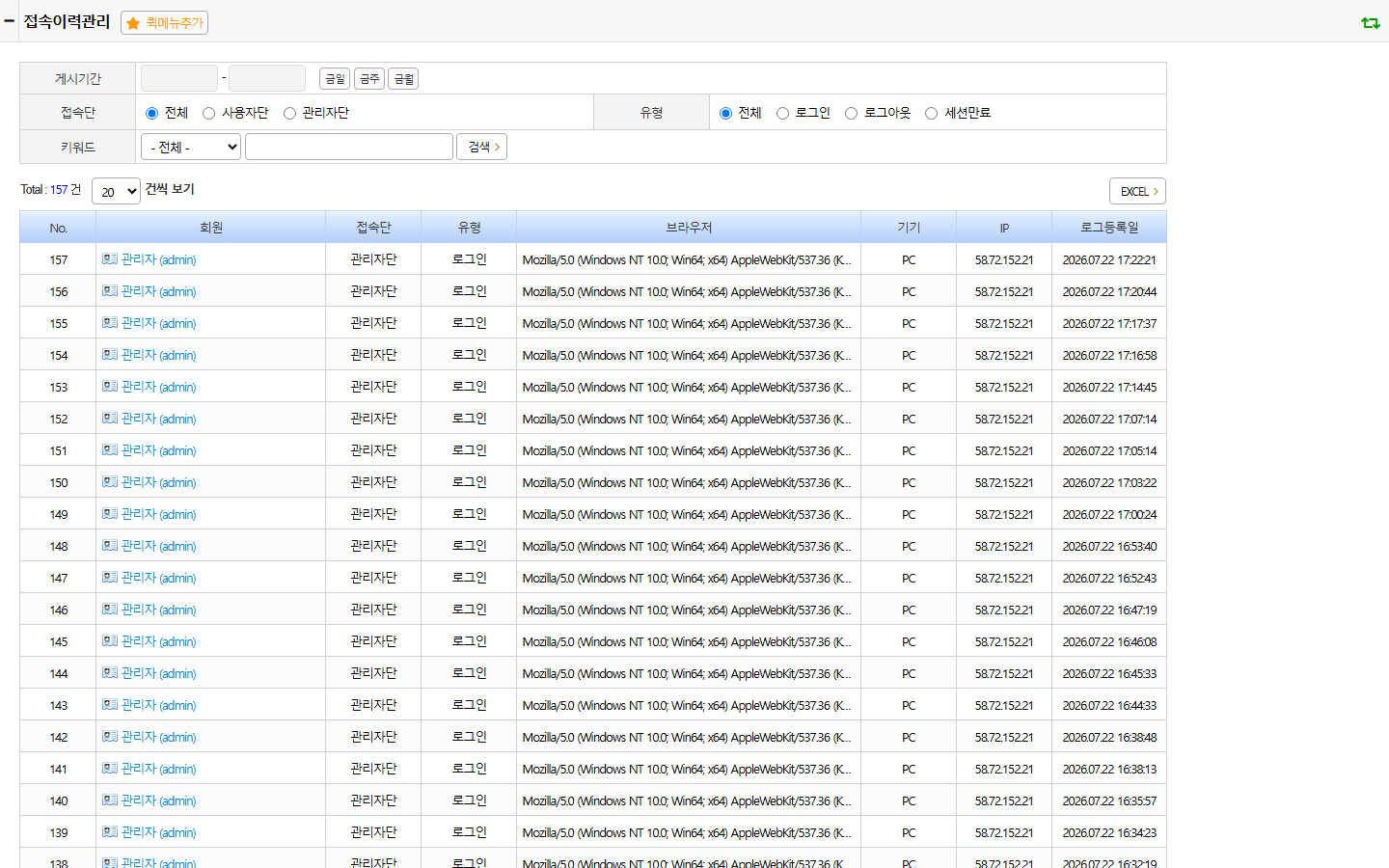Select 로그인 type radio option
The image size is (1389, 868).
coord(782,113)
